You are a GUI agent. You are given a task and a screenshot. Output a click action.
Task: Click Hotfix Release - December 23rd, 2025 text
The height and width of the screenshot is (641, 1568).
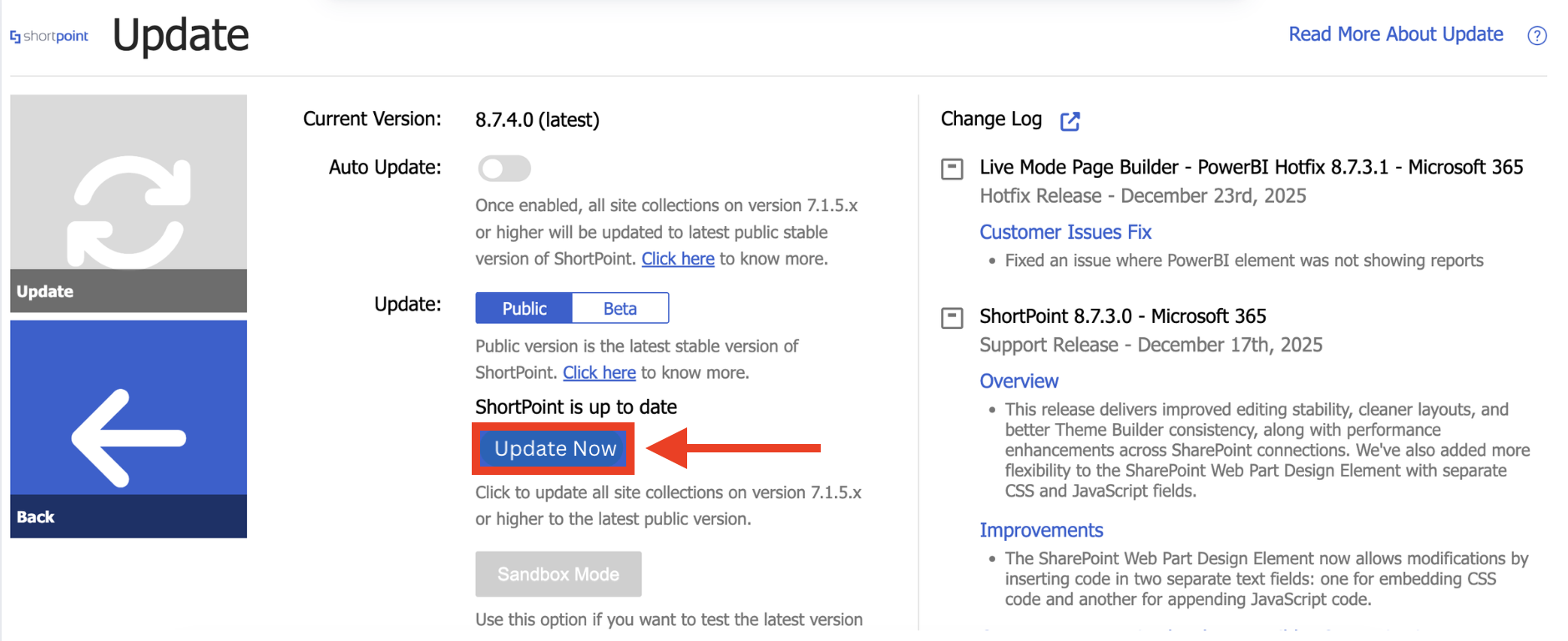coord(1143,195)
